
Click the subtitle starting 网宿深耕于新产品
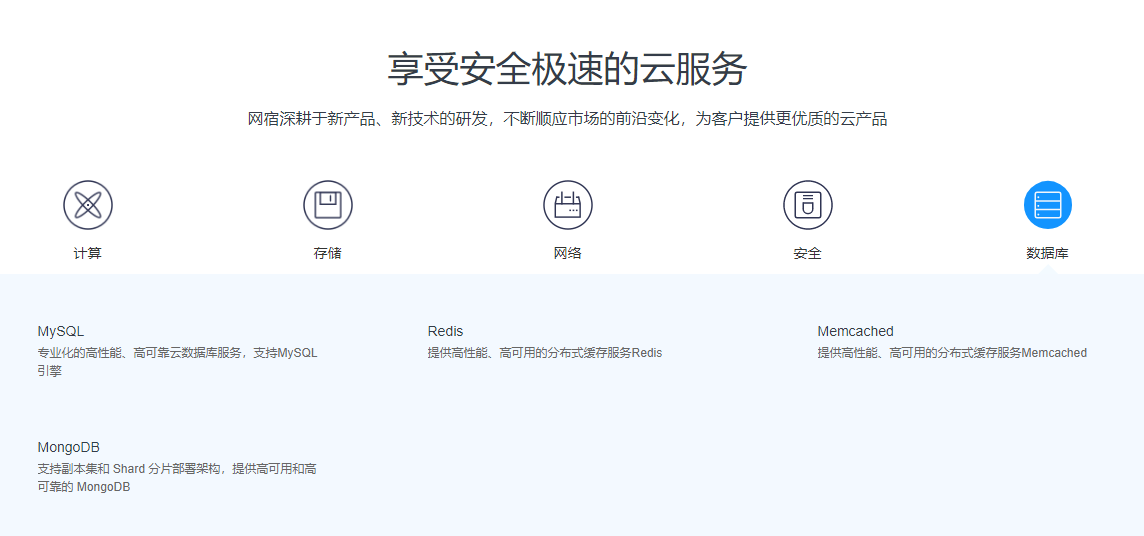pyautogui.click(x=568, y=119)
